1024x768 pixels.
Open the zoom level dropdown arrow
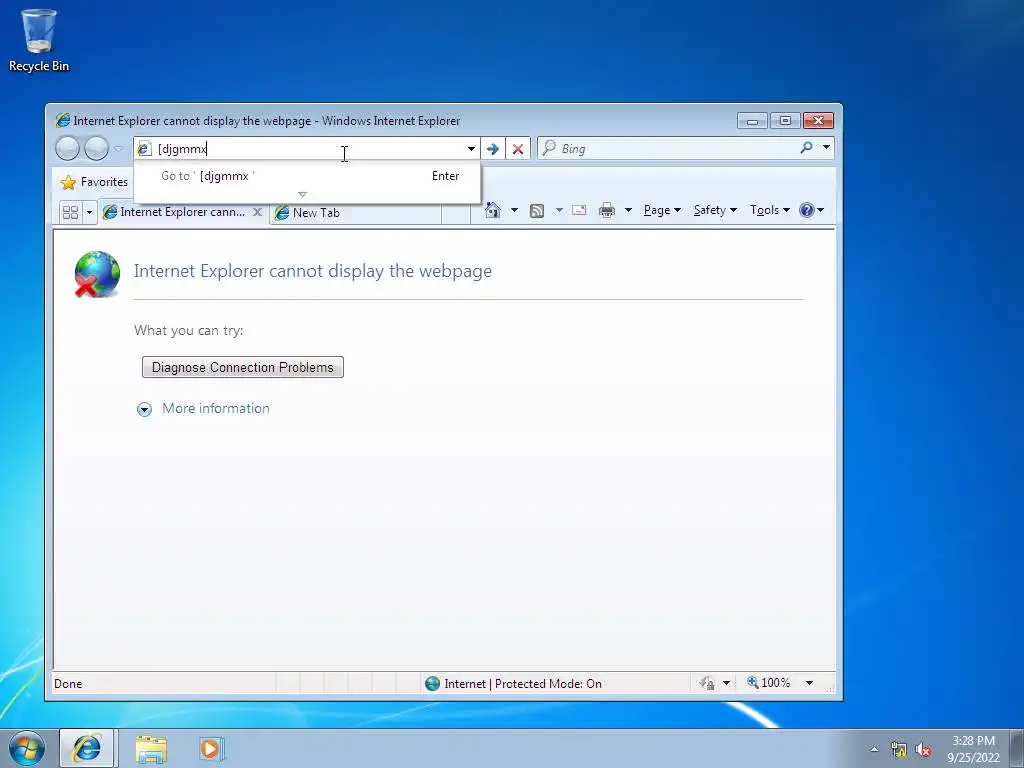pos(810,683)
